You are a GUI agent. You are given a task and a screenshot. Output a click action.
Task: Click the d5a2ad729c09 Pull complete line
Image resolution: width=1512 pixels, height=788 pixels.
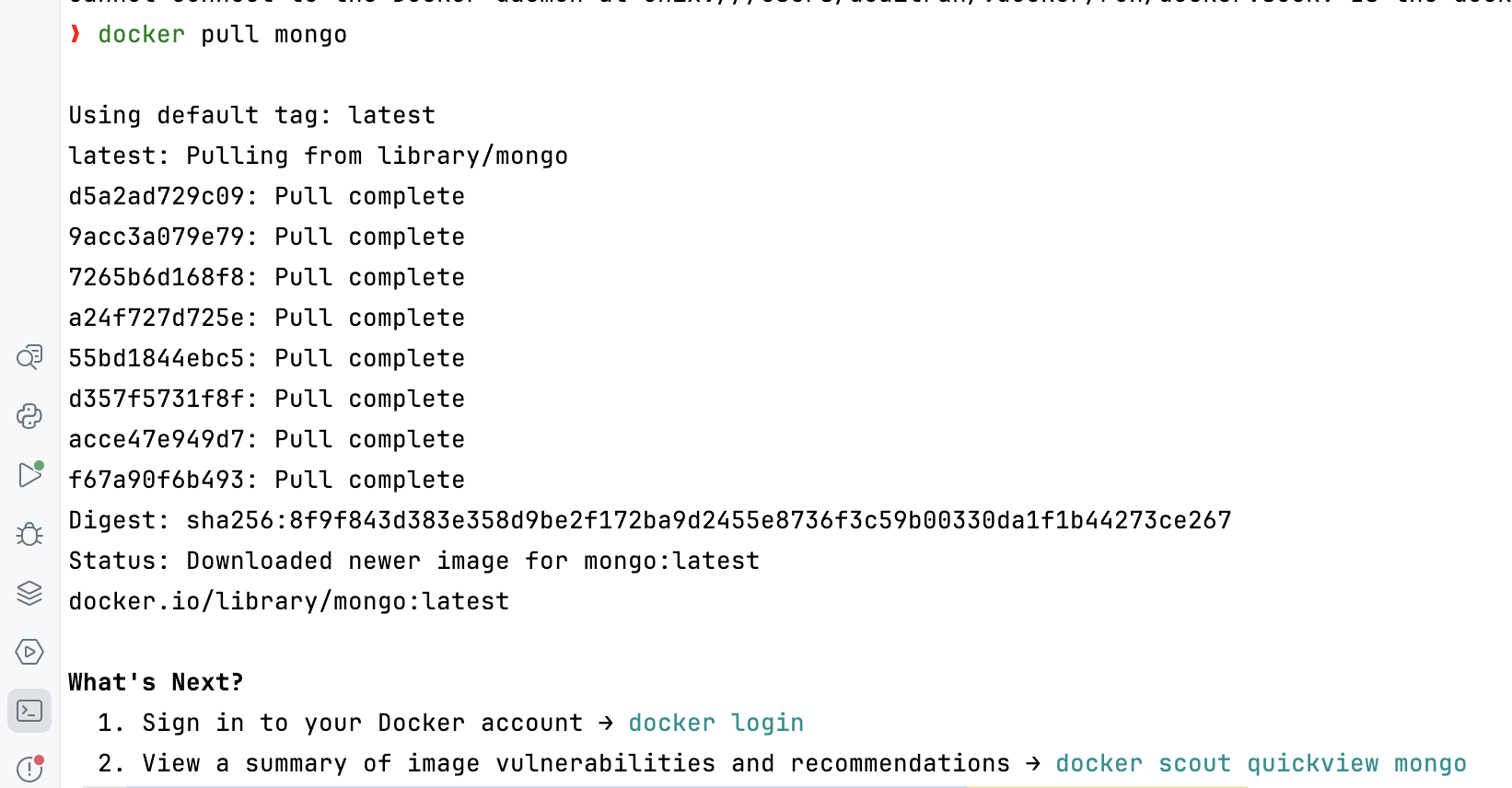[266, 196]
